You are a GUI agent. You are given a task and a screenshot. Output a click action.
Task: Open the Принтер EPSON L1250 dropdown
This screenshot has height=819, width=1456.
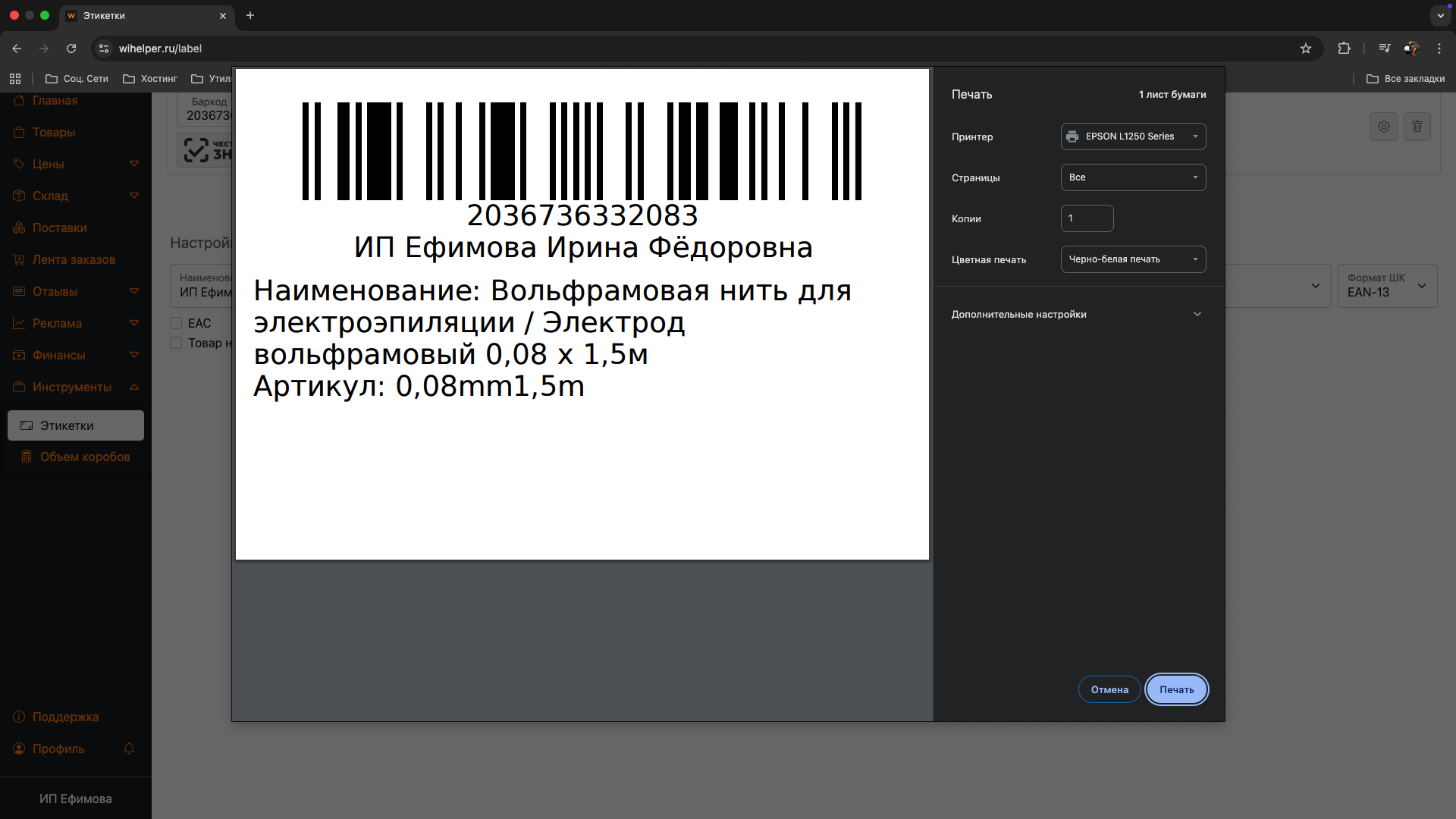(x=1132, y=136)
